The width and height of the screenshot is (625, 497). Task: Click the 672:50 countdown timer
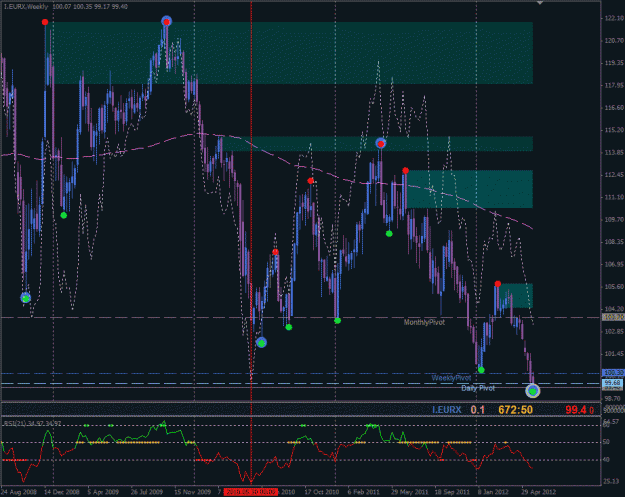(515, 410)
